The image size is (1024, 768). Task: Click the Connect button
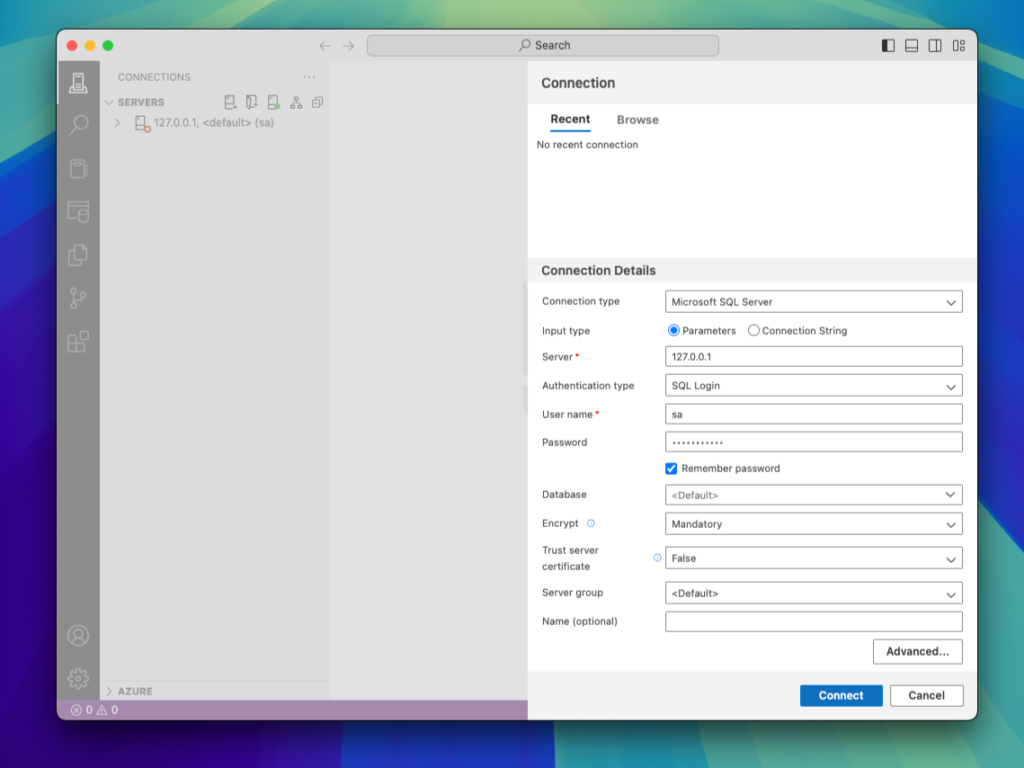(x=841, y=696)
